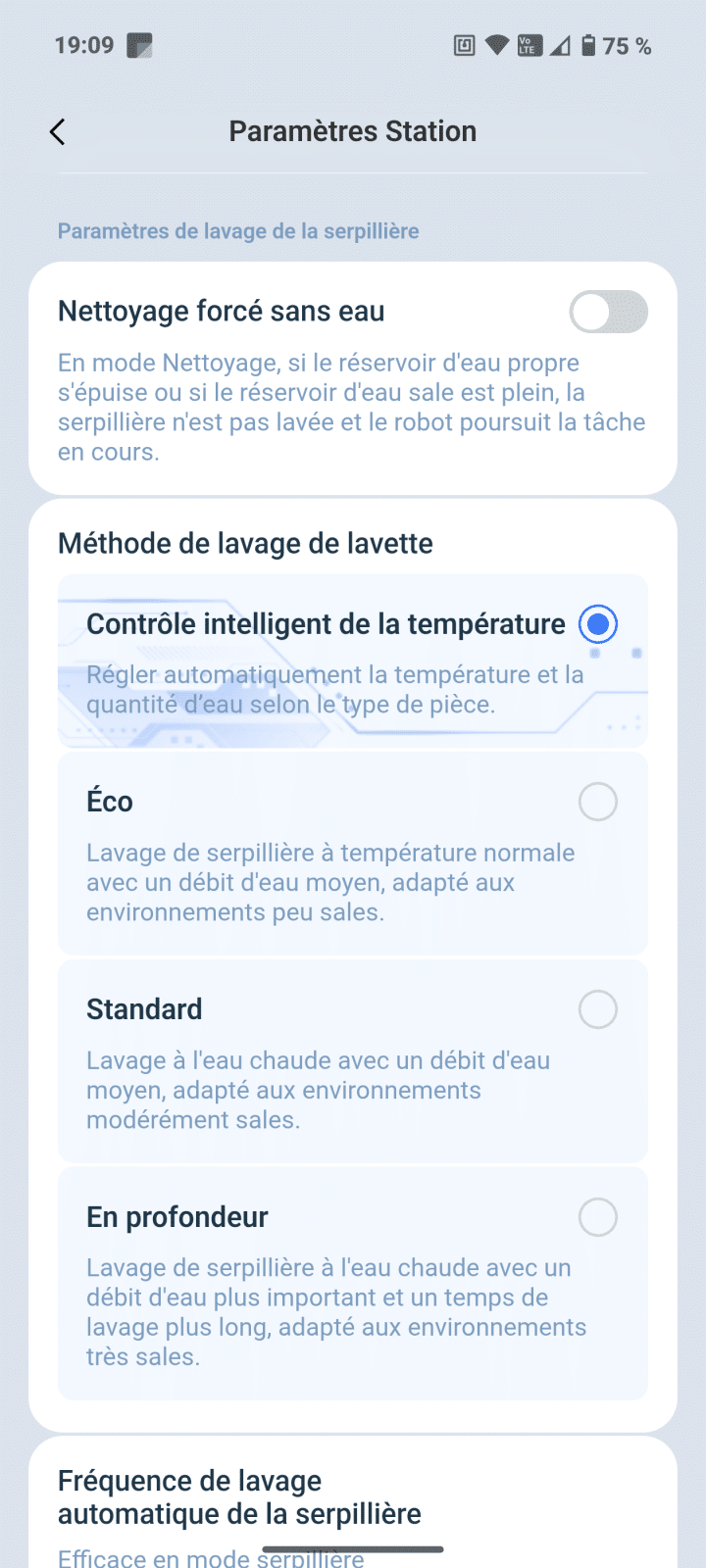Tap the VoLTE status icon

tap(529, 45)
